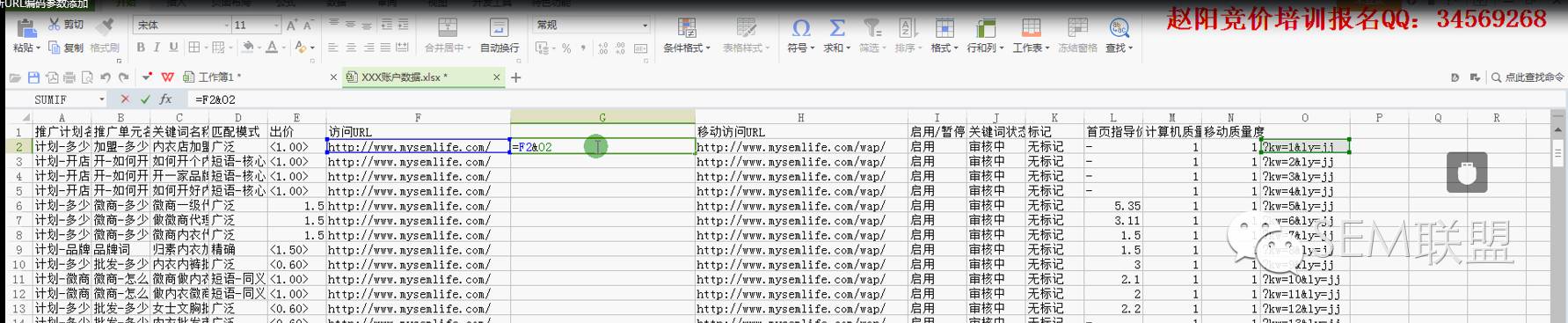The height and width of the screenshot is (323, 1568).
Task: Cancel formula entry with the red X
Action: coord(124,99)
